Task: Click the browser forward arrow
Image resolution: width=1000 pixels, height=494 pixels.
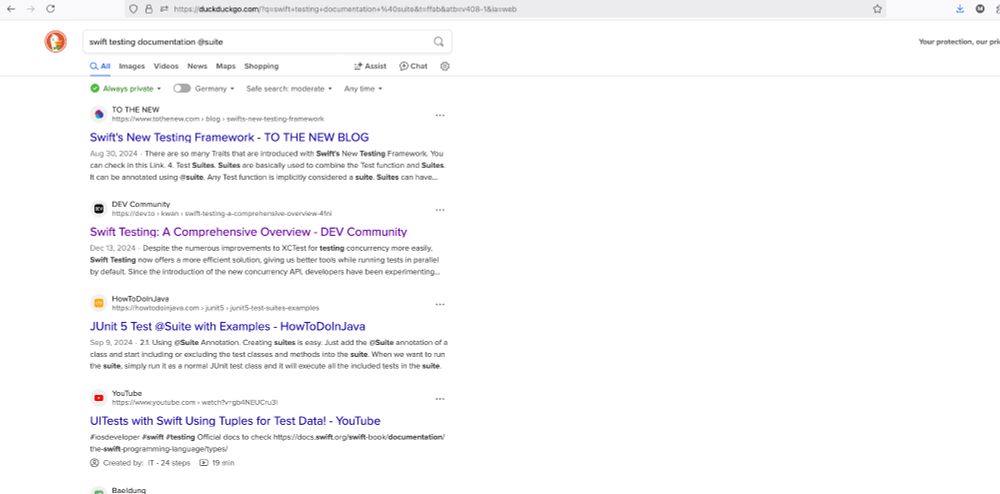Action: [x=30, y=9]
